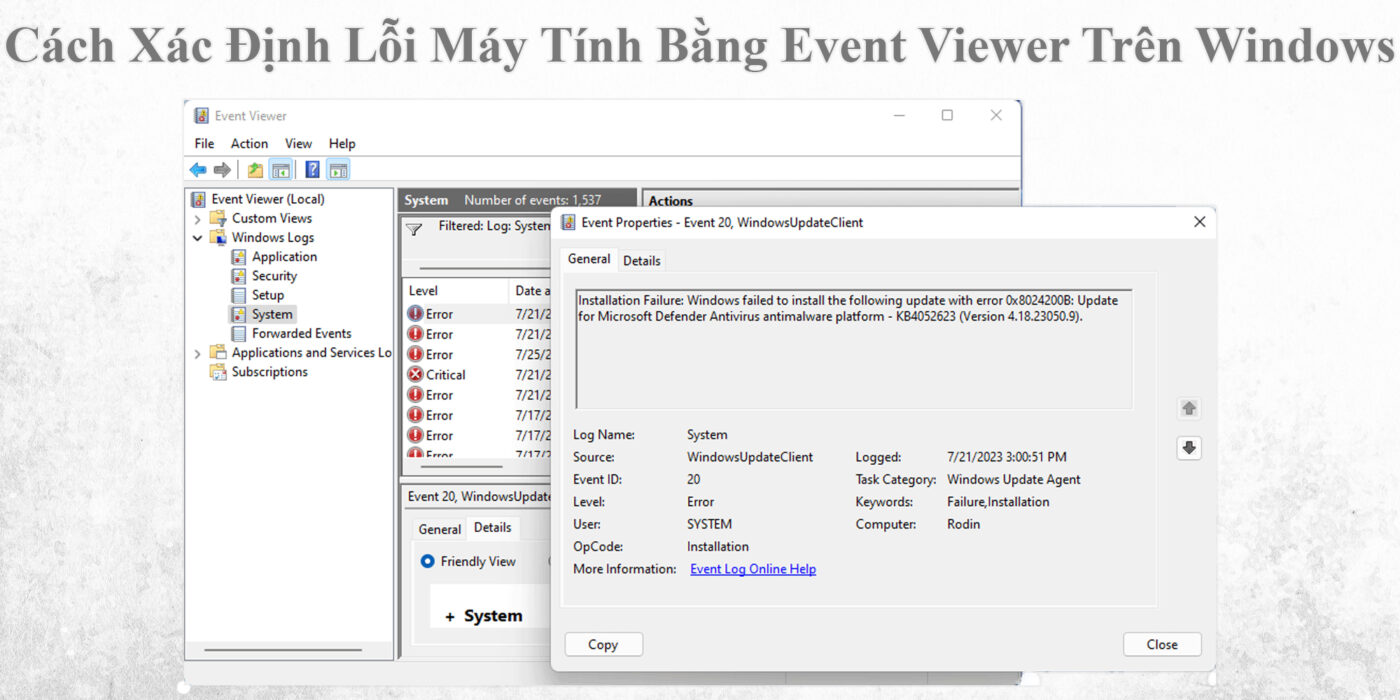Screen dimensions: 1400x700
Task: Open the View menu
Action: pyautogui.click(x=298, y=143)
